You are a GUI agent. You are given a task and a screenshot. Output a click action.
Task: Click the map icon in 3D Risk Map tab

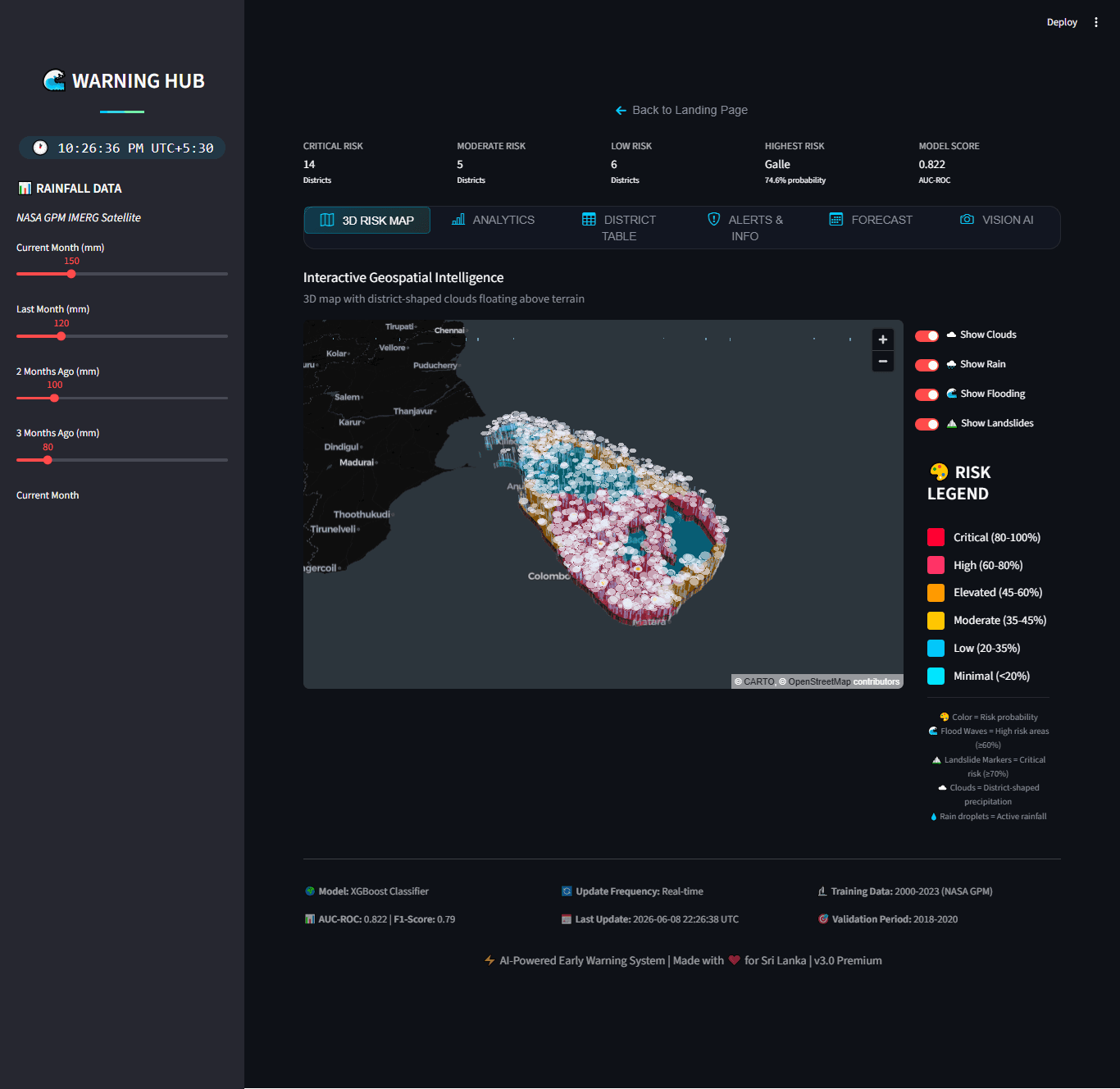click(x=327, y=220)
